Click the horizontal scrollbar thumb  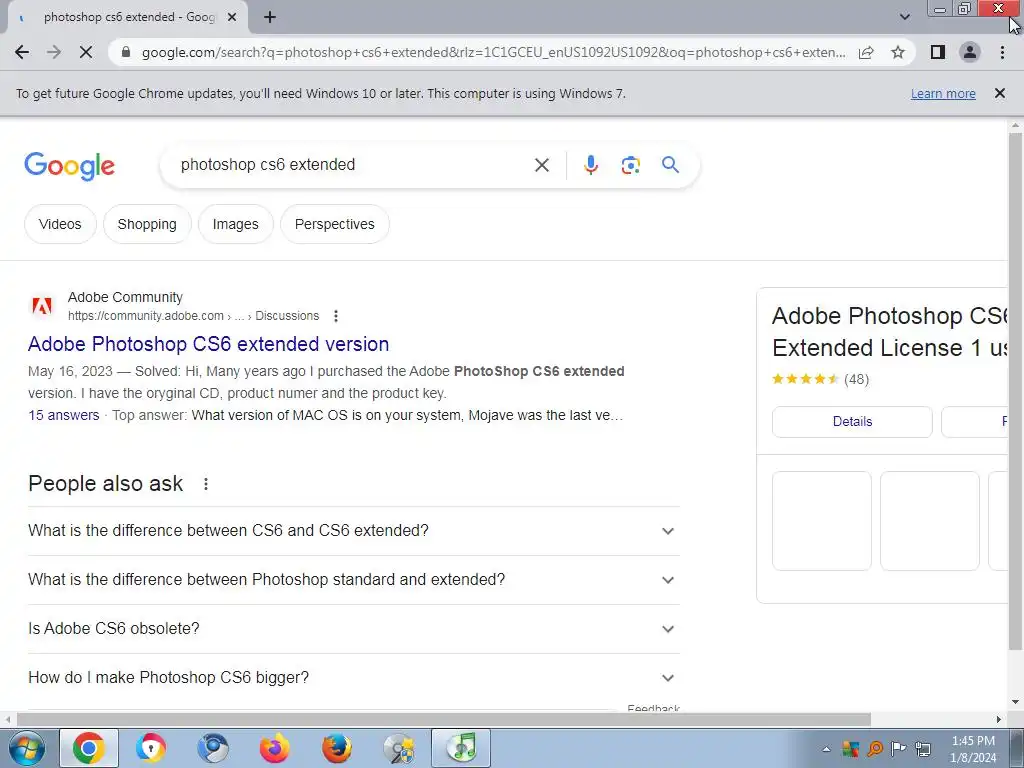coord(443,719)
